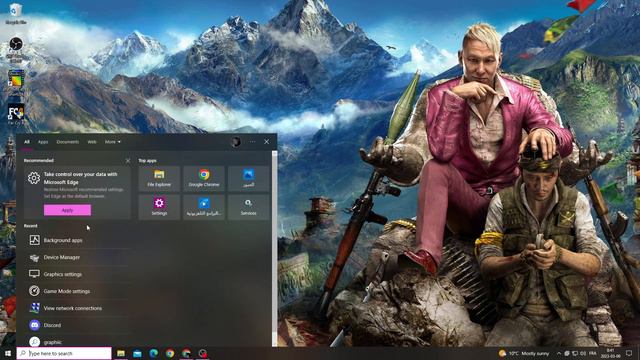
Task: Switch to the Web search tab
Action: click(x=92, y=142)
